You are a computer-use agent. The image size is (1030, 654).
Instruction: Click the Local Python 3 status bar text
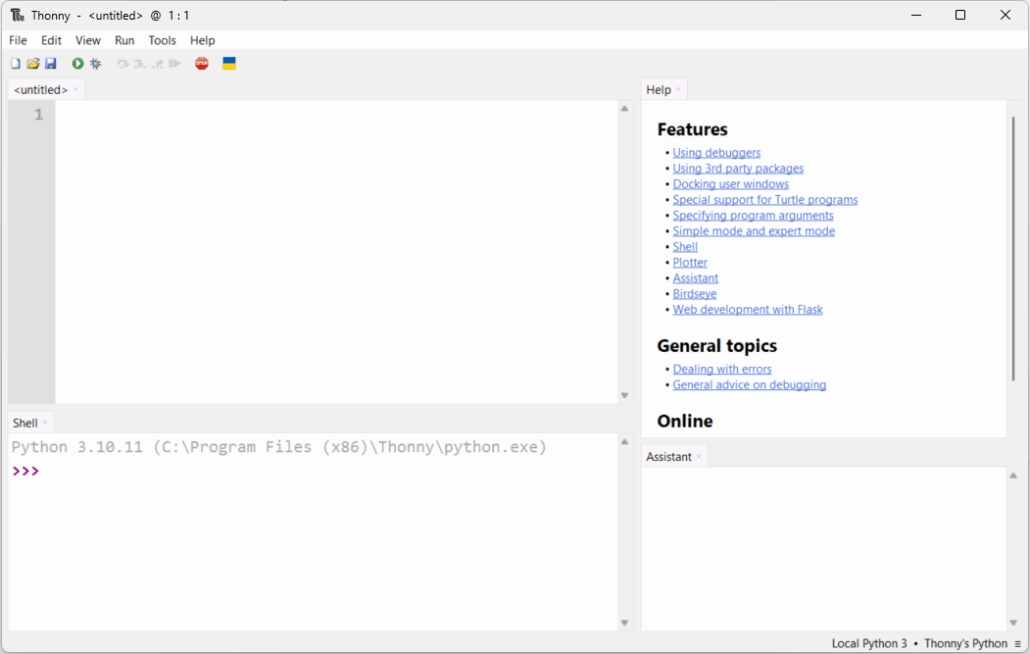(869, 643)
